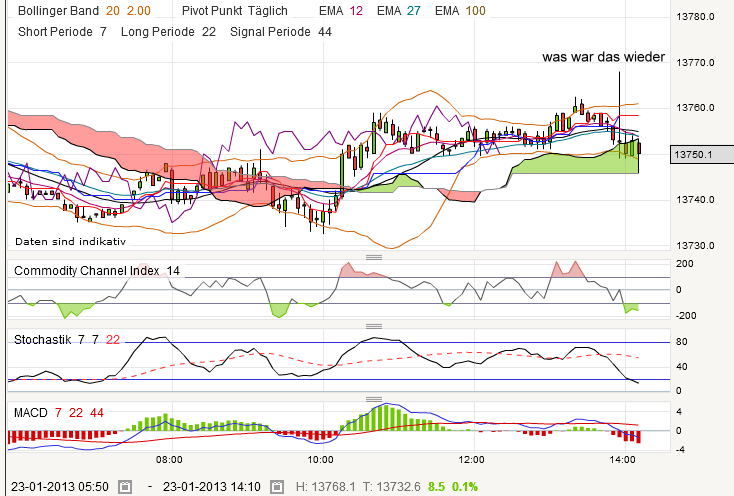Click the green change value 8.5
The height and width of the screenshot is (496, 734).
pos(436,487)
